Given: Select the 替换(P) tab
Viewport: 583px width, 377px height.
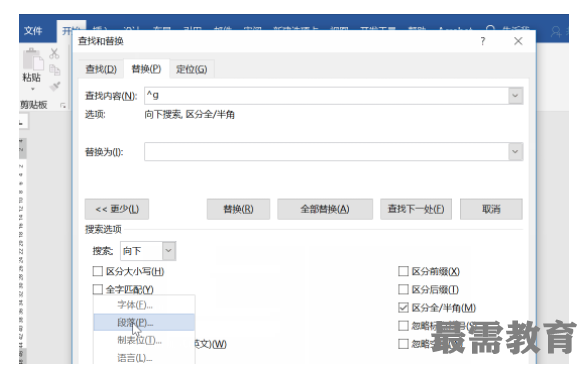Looking at the screenshot, I should coord(146,69).
